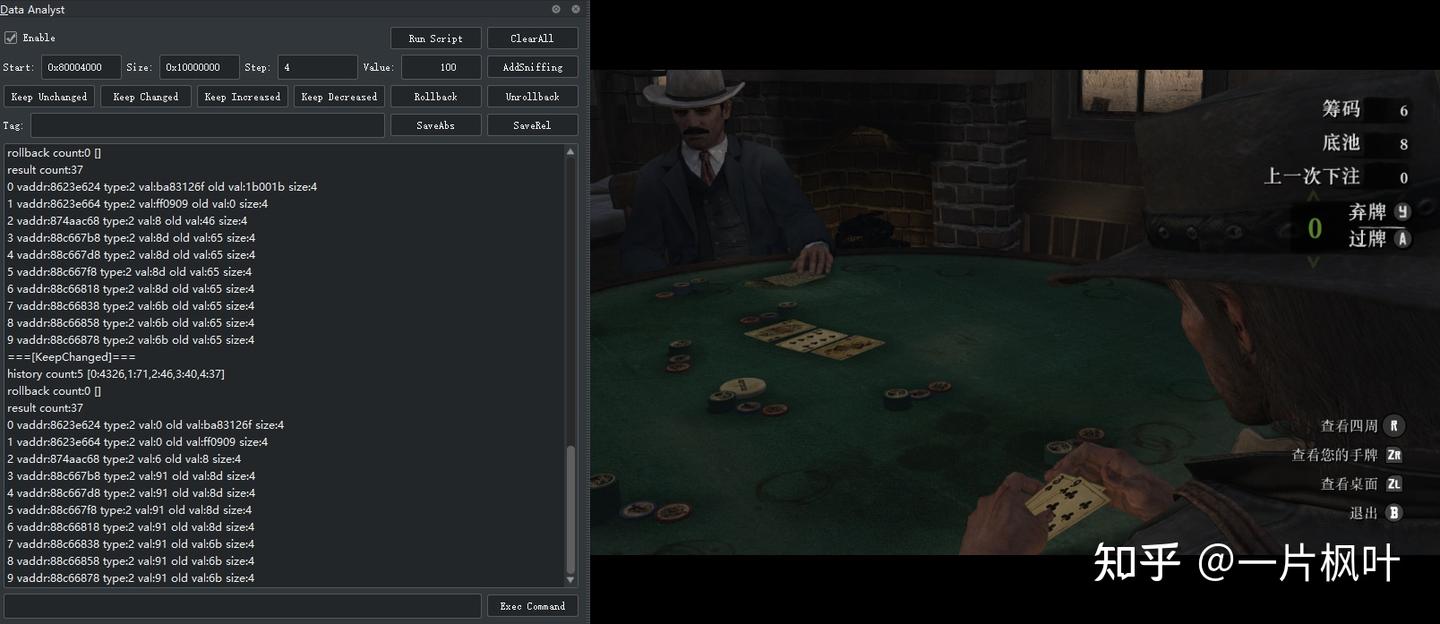This screenshot has height=624, width=1440.
Task: Focus the Tag input field
Action: click(207, 125)
